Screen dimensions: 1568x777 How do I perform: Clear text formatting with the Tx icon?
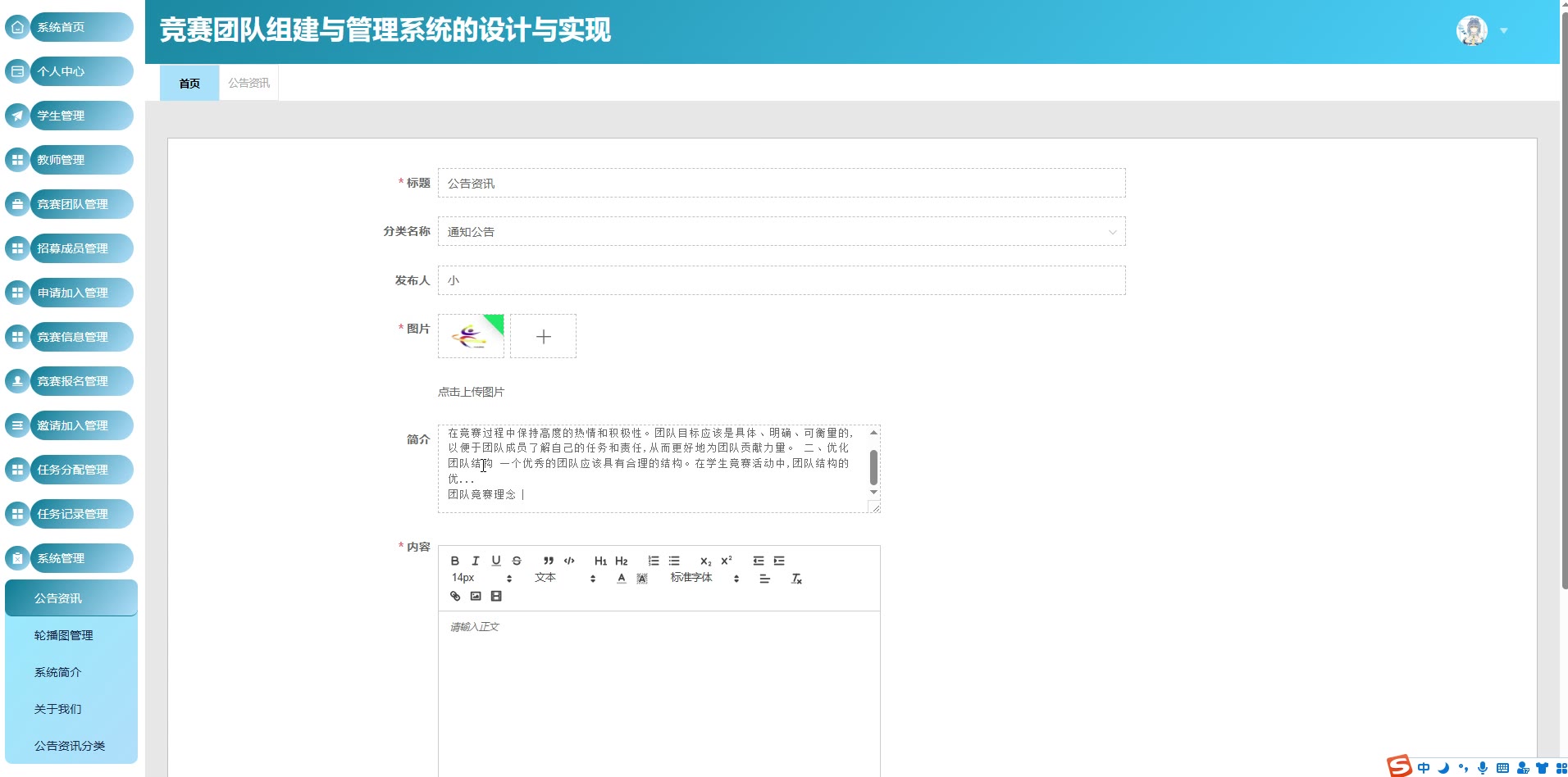click(796, 579)
